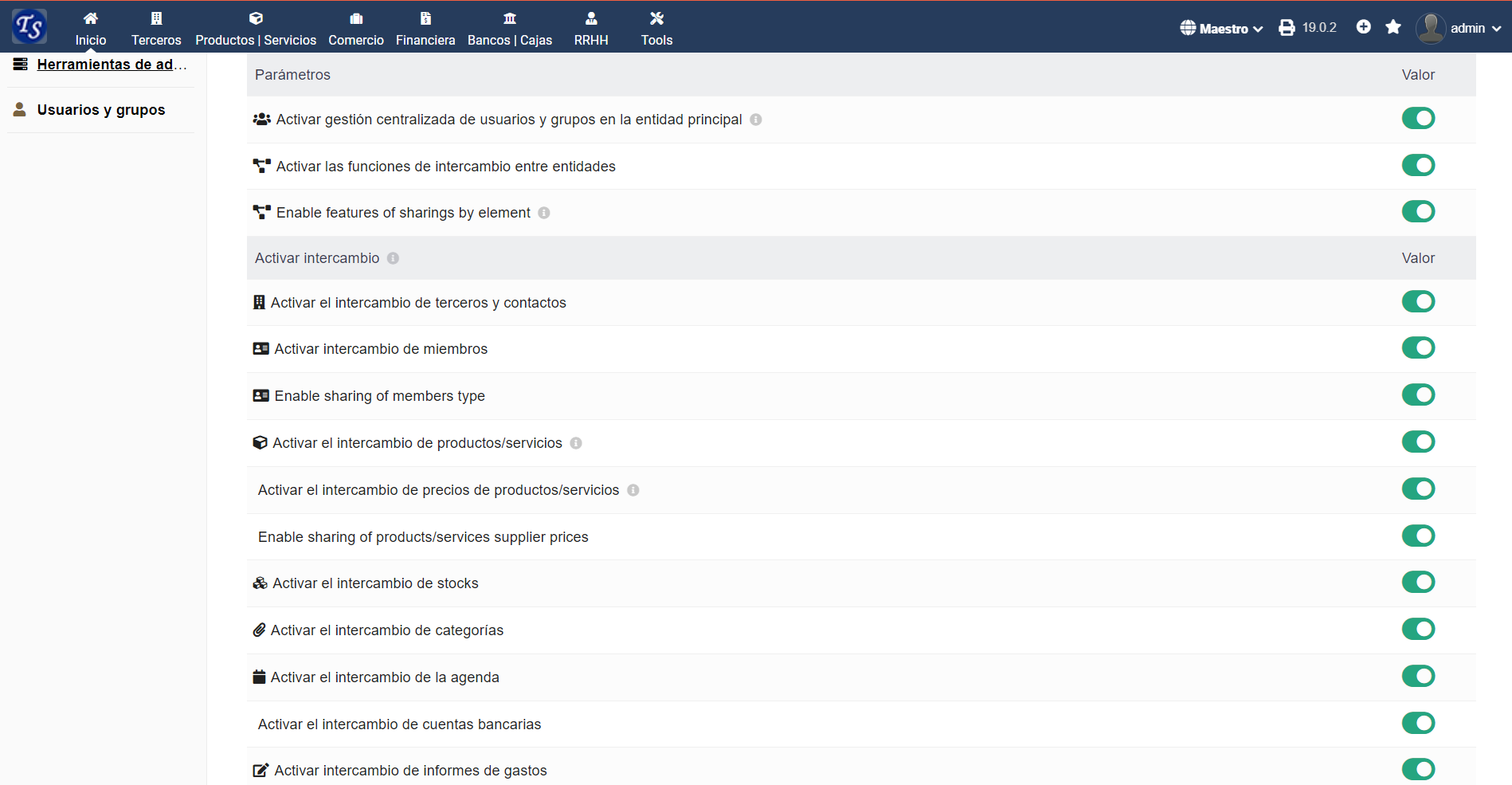The image size is (1512, 785).
Task: Click info icon next to centralized users option
Action: 756,120
